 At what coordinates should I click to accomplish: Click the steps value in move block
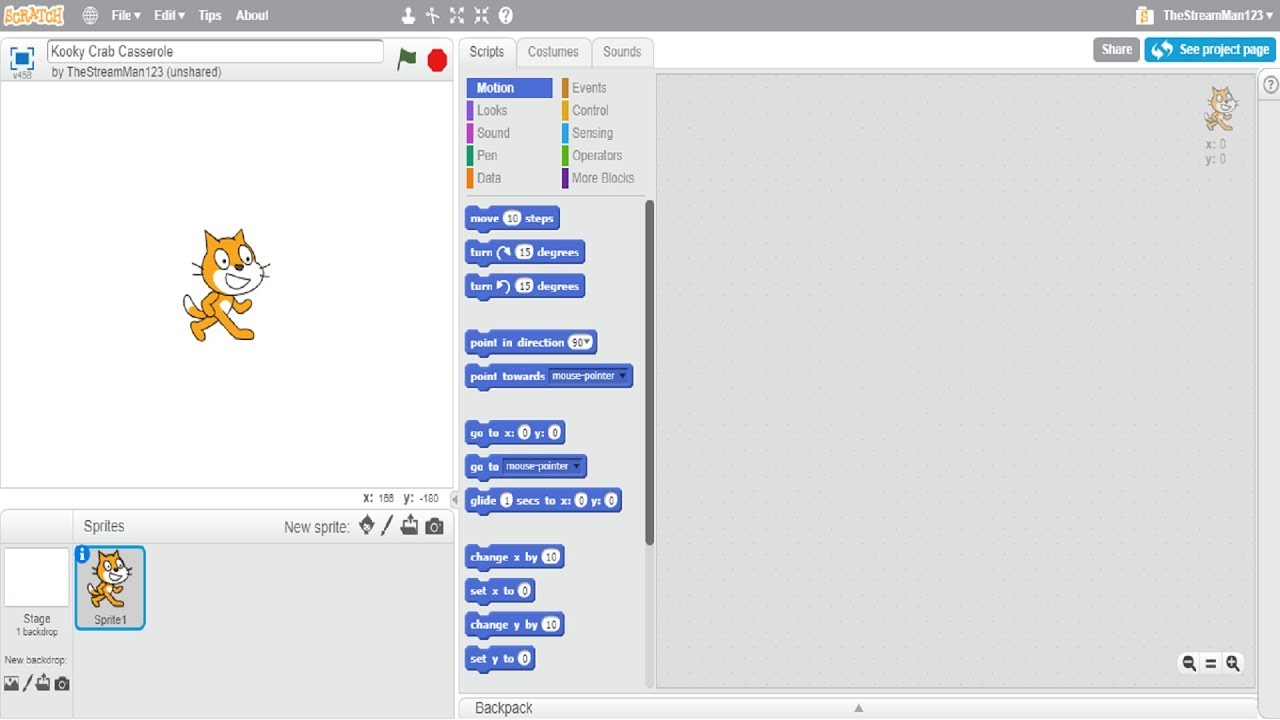coord(512,218)
